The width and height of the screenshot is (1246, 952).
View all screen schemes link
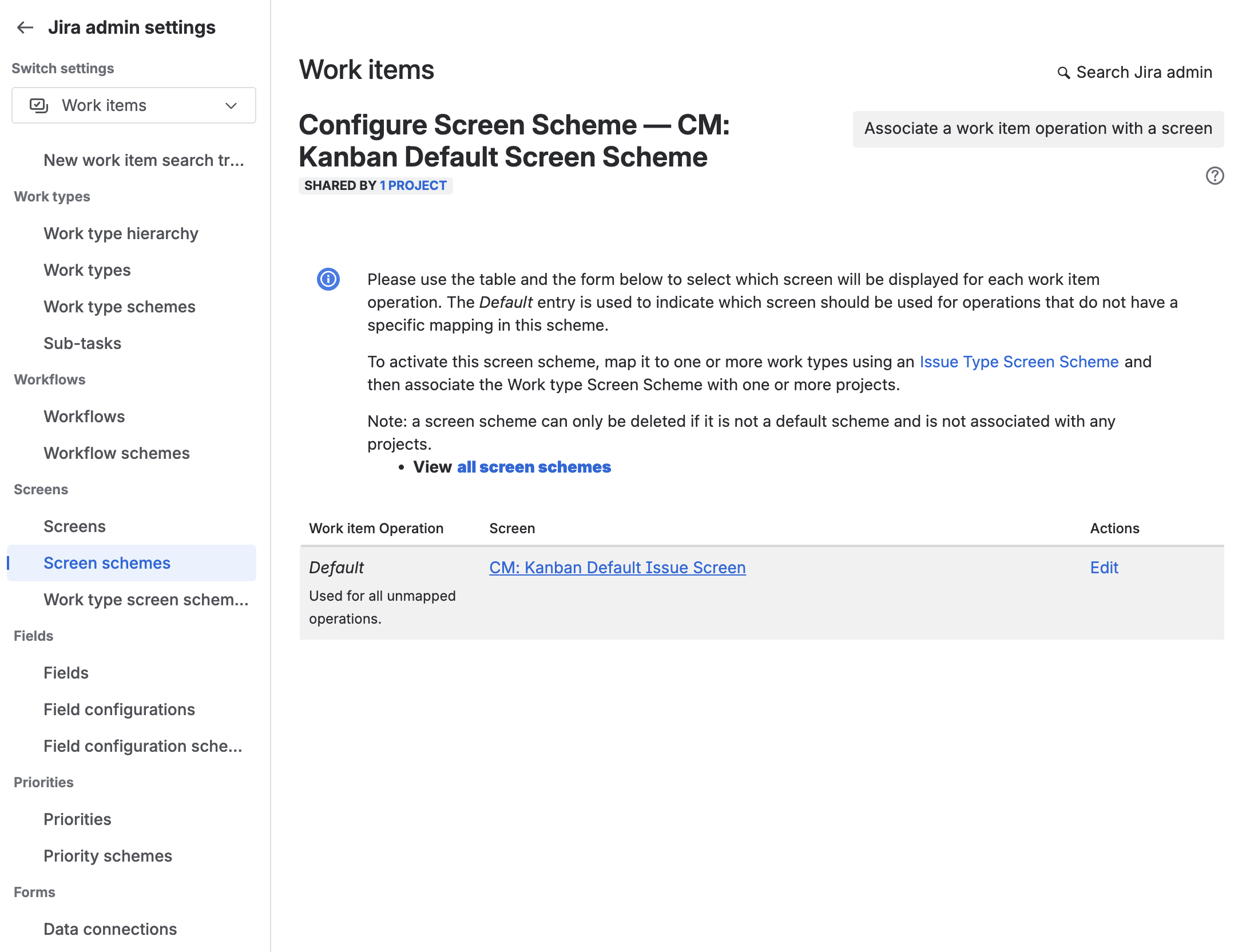pos(534,467)
